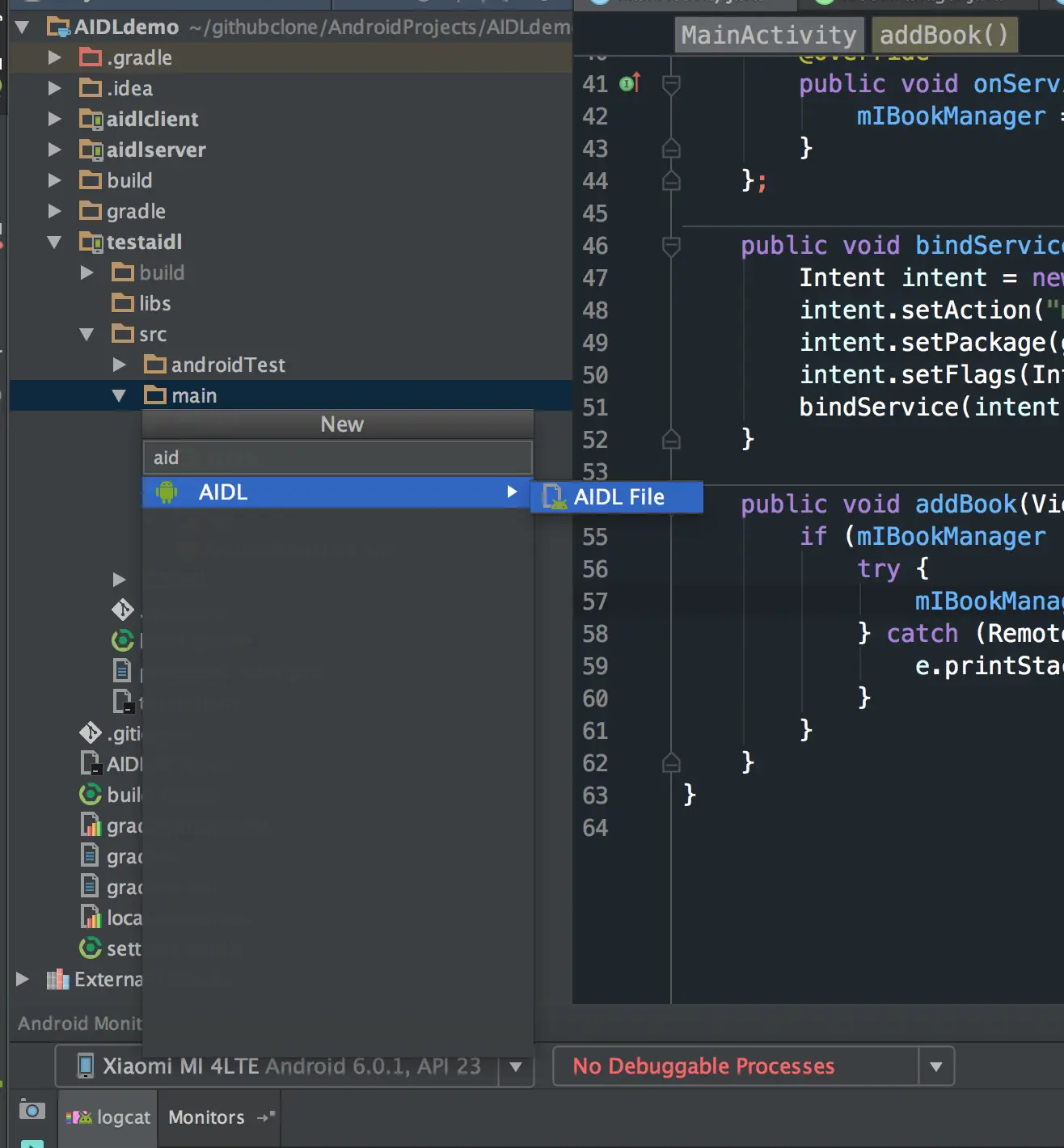Image resolution: width=1064 pixels, height=1148 pixels.
Task: Click the Android icon on AIDL entry
Action: [167, 492]
